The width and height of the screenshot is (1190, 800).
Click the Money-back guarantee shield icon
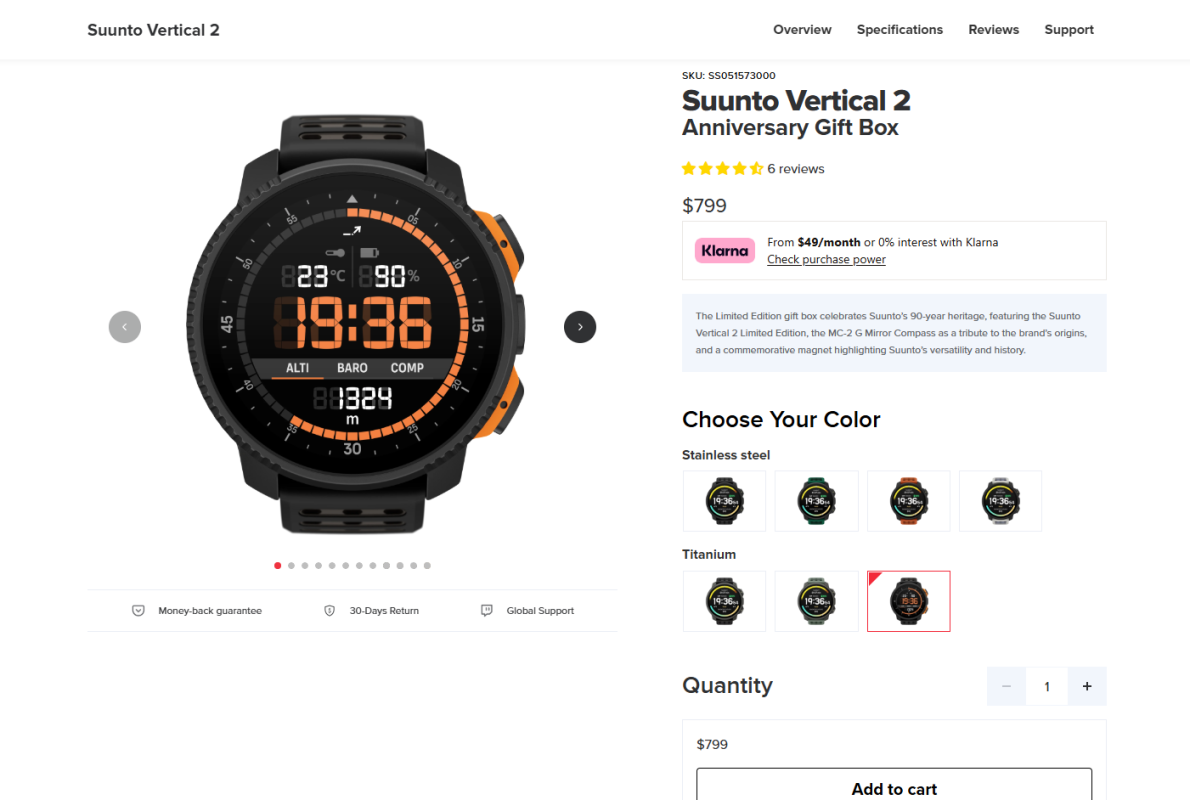click(138, 611)
